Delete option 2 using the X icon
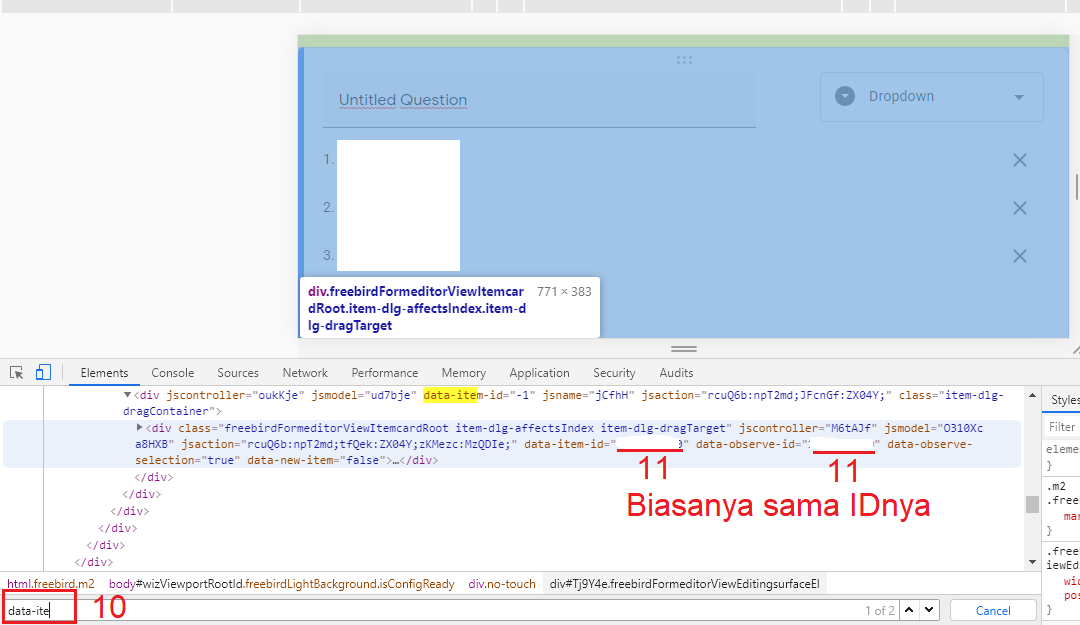Image resolution: width=1080 pixels, height=625 pixels. (1019, 208)
